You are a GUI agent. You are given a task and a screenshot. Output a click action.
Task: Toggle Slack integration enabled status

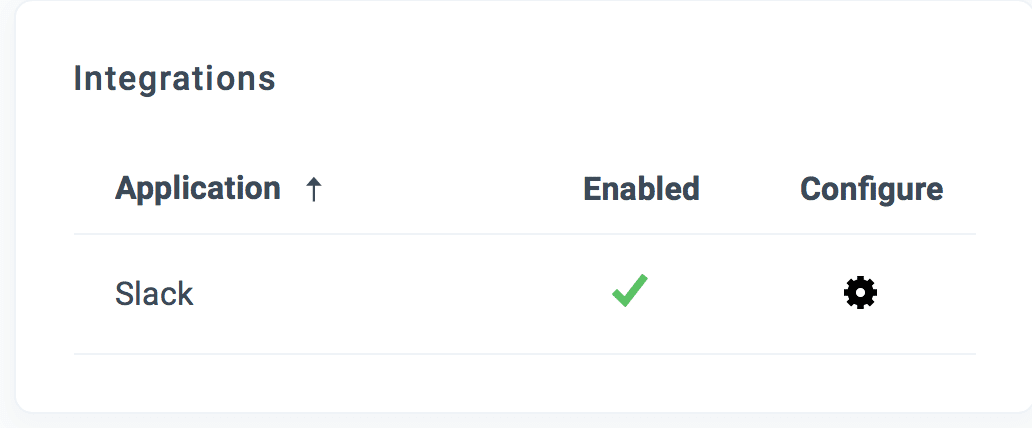click(x=630, y=291)
